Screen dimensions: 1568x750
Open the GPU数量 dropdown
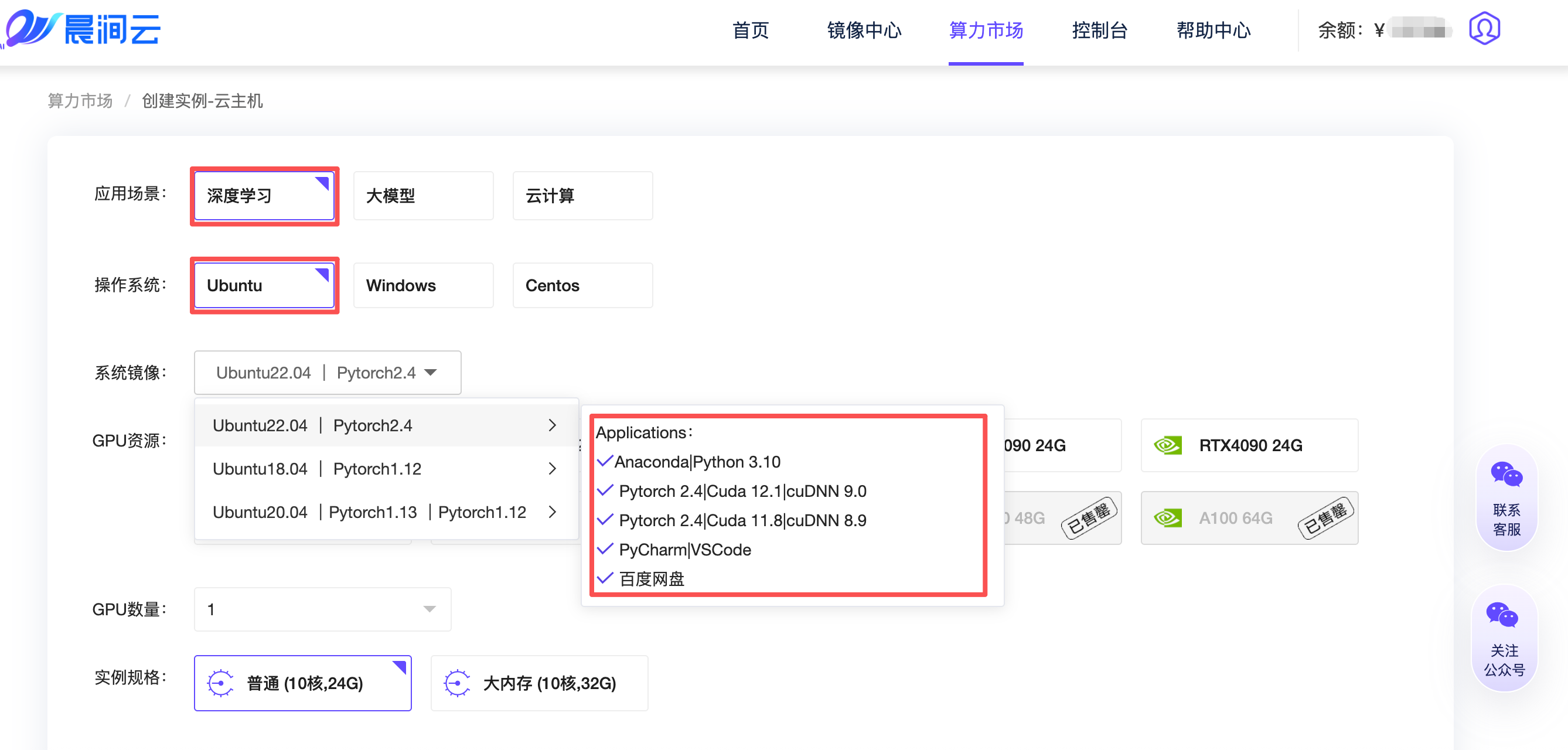(322, 609)
